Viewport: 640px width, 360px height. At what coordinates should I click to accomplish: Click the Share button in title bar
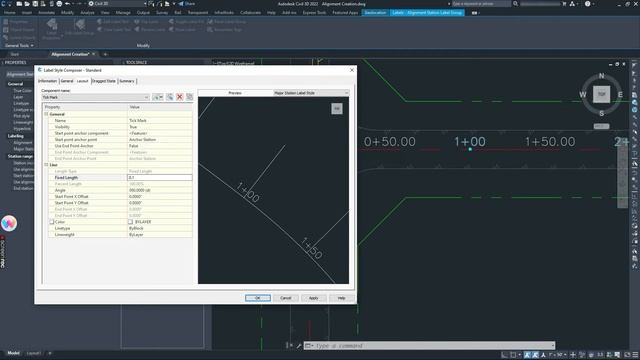click(x=187, y=4)
